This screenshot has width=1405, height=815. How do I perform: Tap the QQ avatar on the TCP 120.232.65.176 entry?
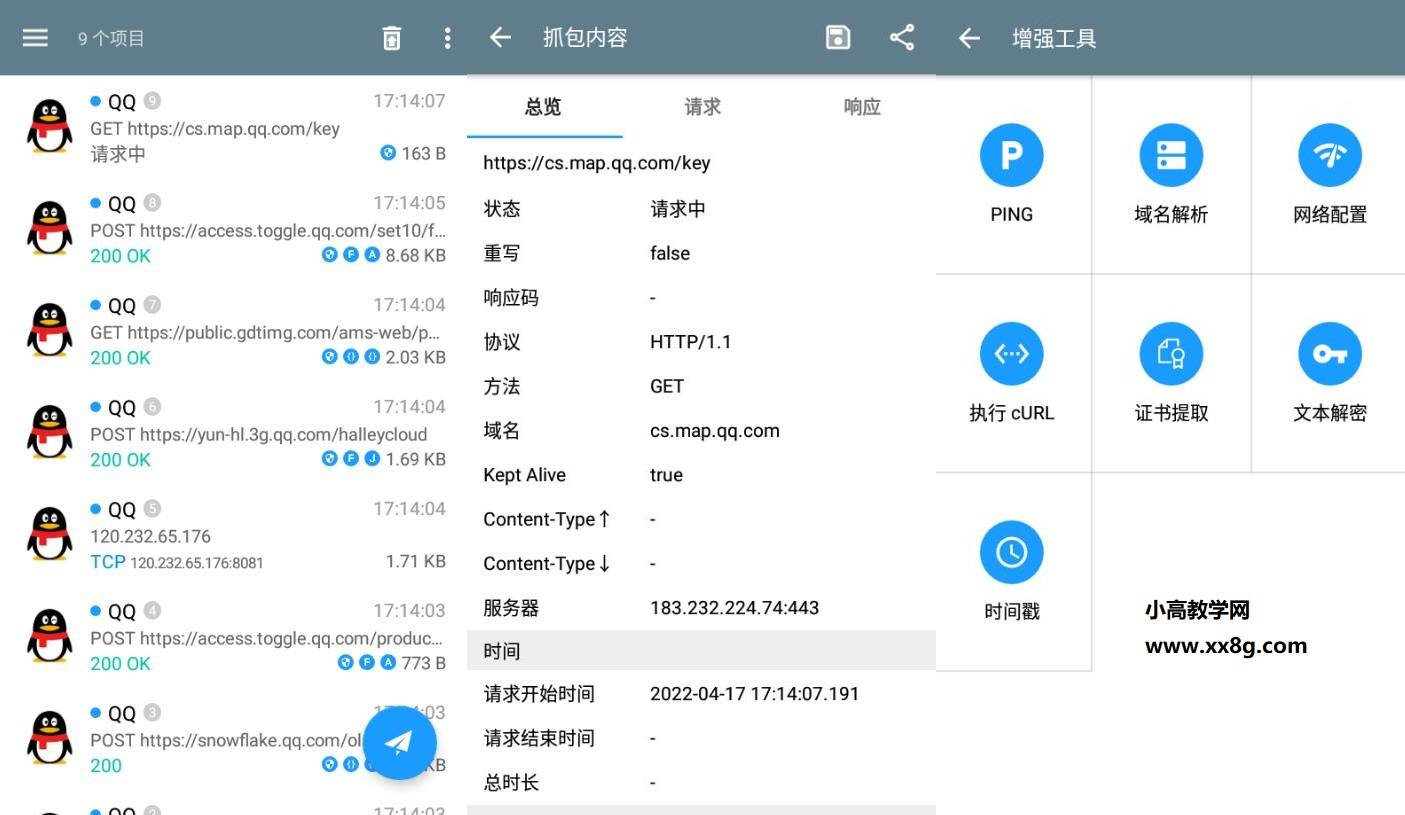pos(48,533)
